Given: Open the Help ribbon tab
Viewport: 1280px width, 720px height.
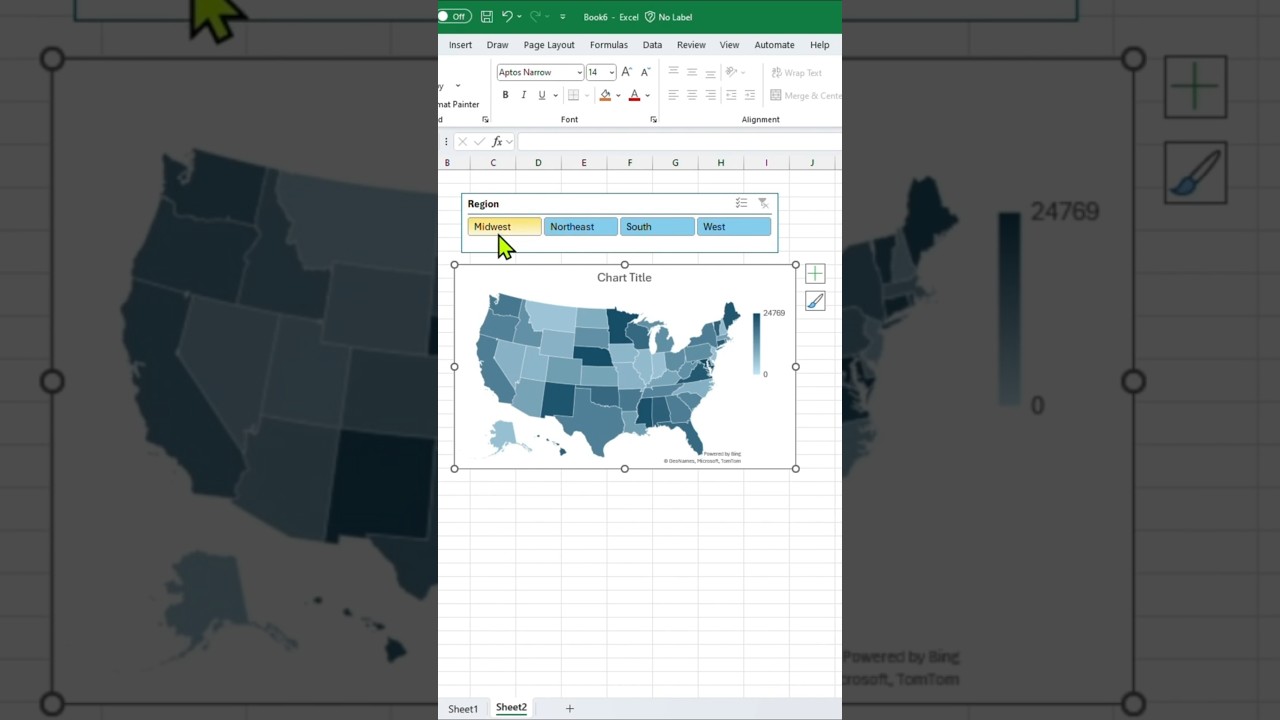Looking at the screenshot, I should [x=820, y=45].
